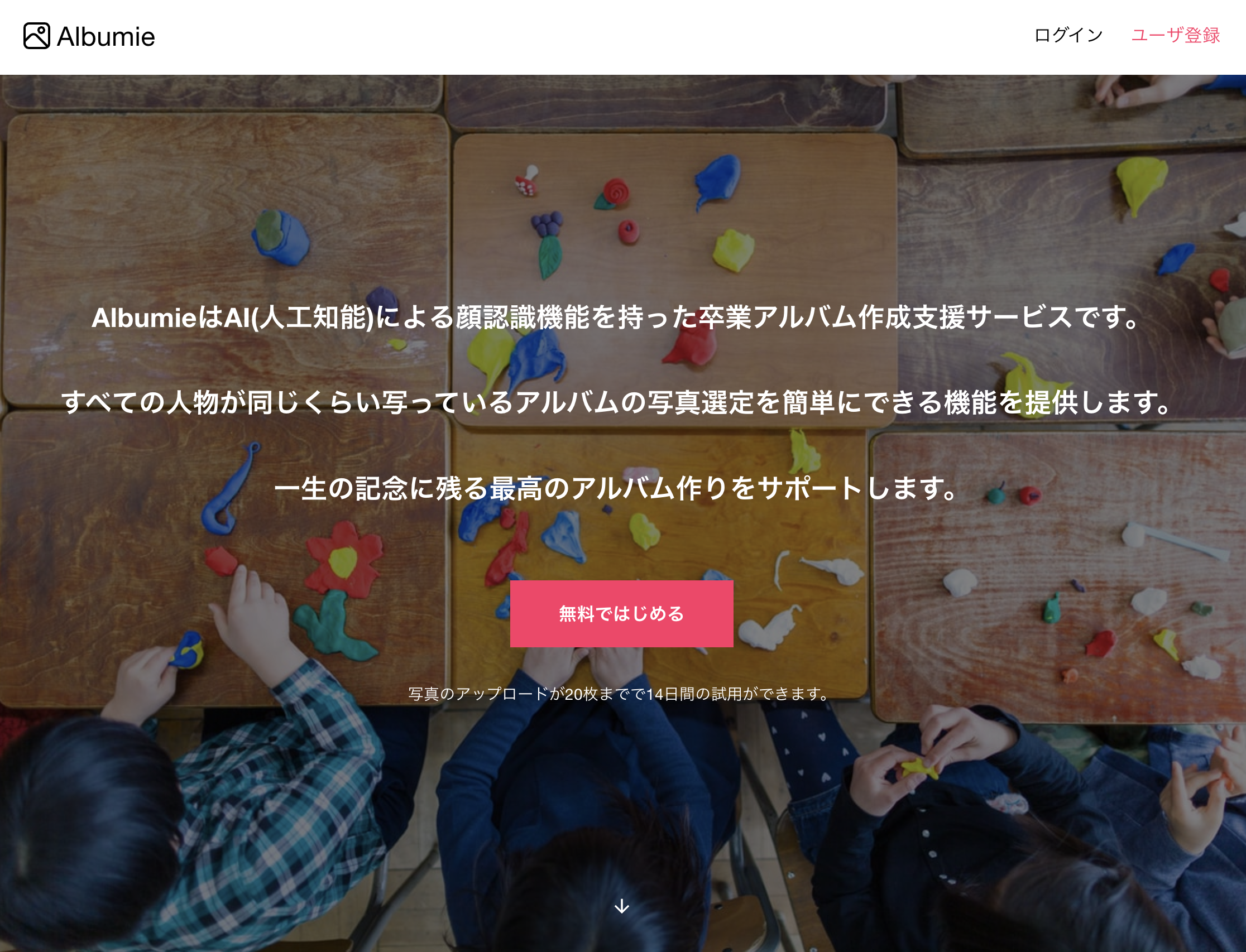Click the small red mushroom clay figure
Screen dimensions: 1246x952
[526, 180]
